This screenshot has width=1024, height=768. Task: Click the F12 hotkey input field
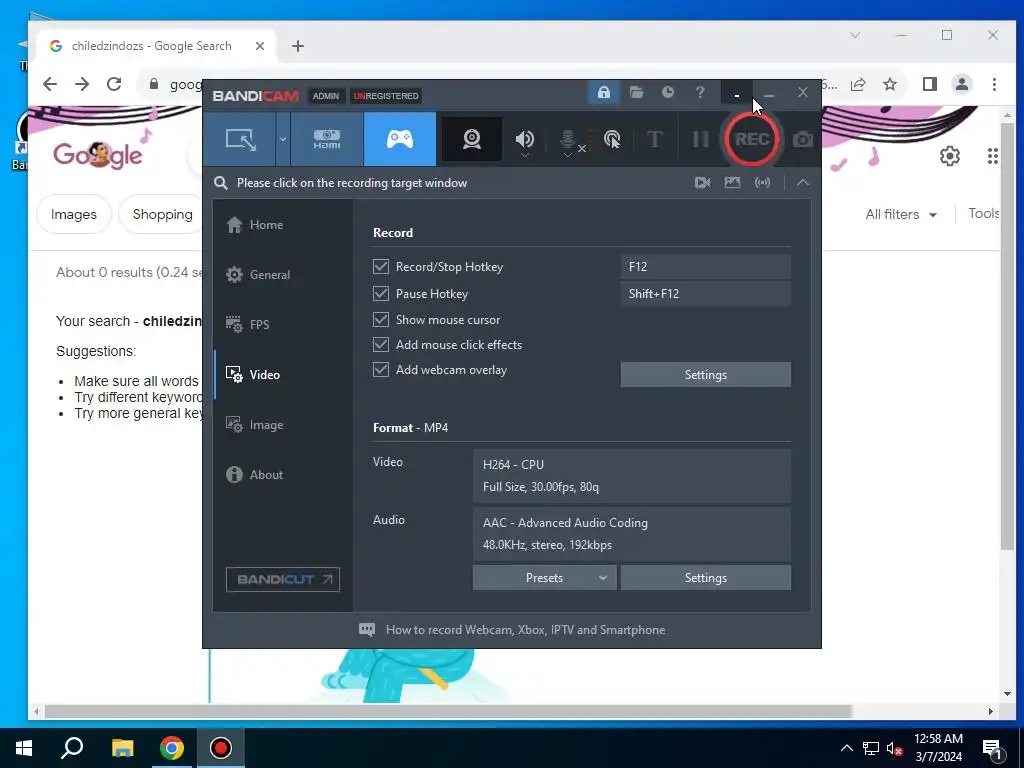click(705, 266)
